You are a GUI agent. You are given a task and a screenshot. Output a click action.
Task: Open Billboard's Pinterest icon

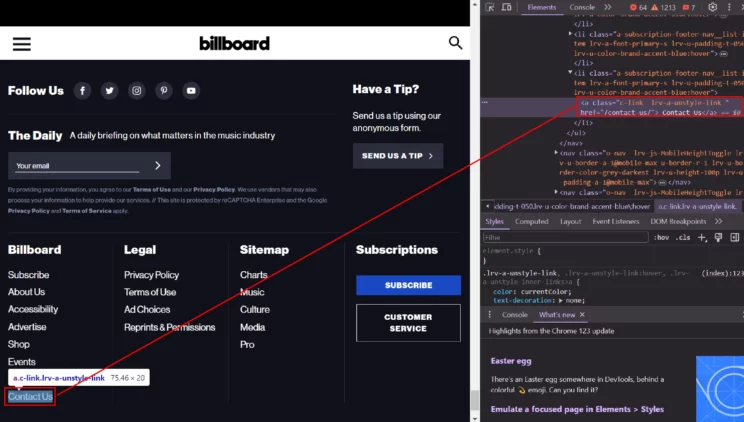164,91
